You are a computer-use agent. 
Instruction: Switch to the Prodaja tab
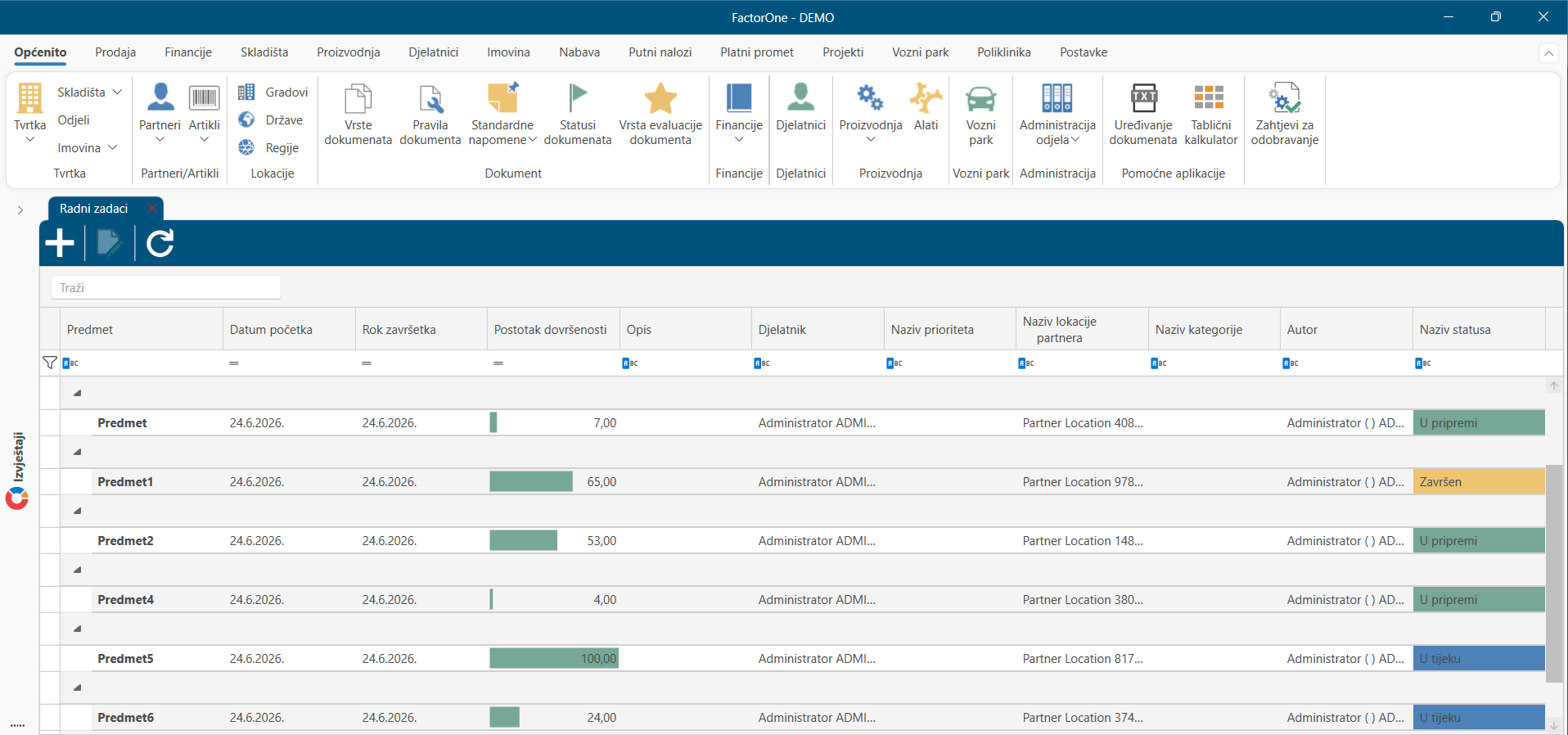(x=115, y=52)
